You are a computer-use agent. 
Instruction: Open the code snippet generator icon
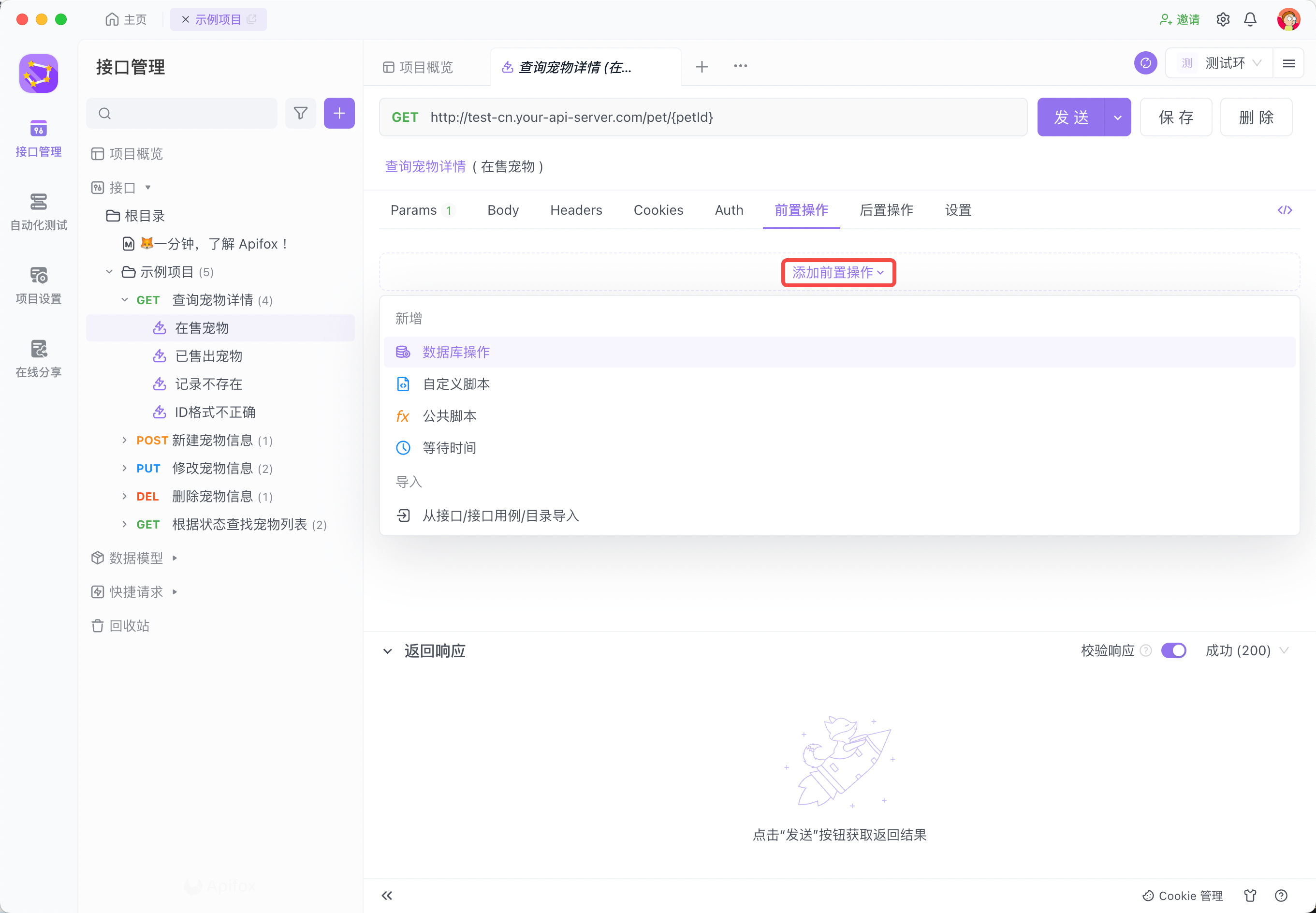tap(1285, 210)
